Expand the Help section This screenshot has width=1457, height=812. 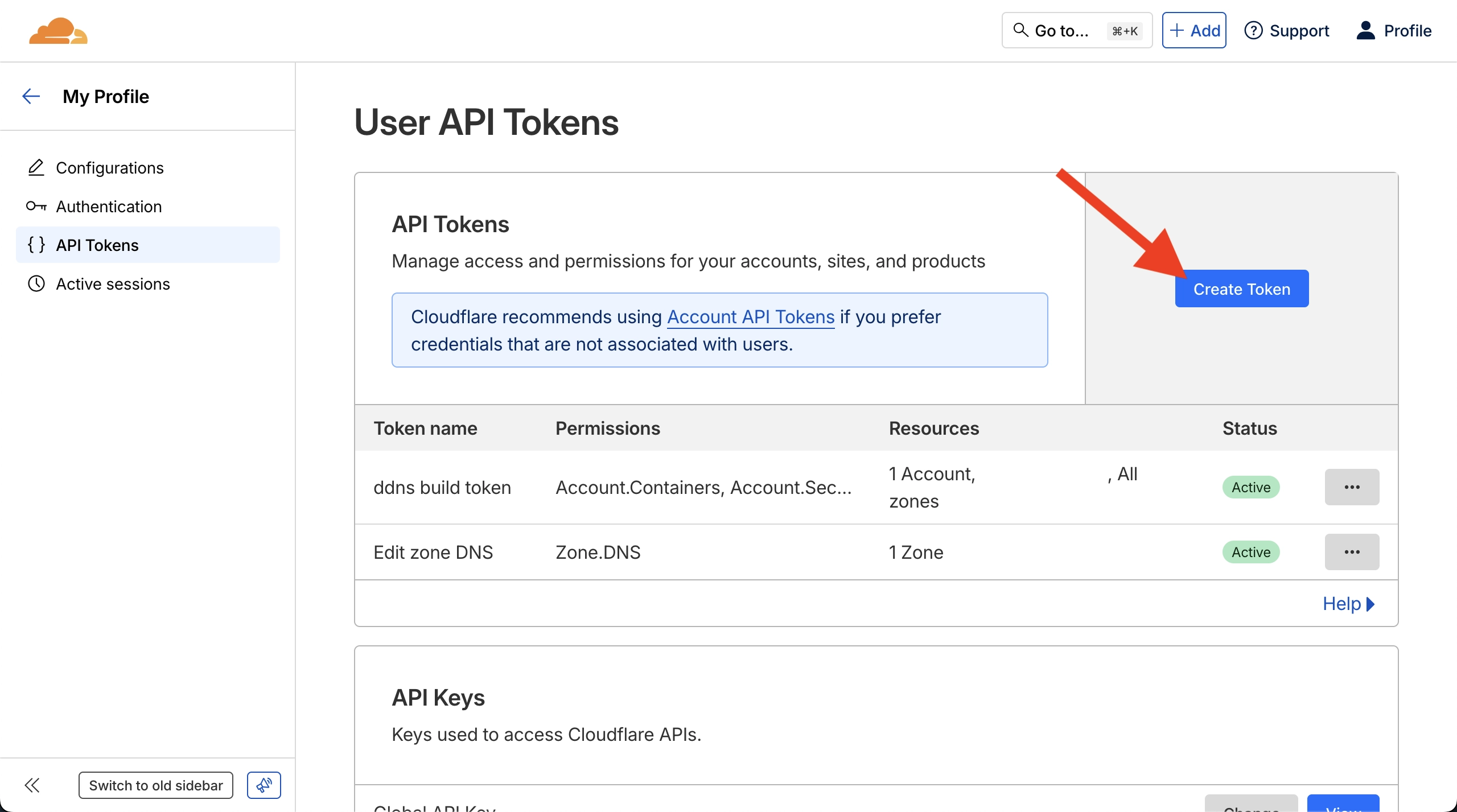click(x=1348, y=604)
